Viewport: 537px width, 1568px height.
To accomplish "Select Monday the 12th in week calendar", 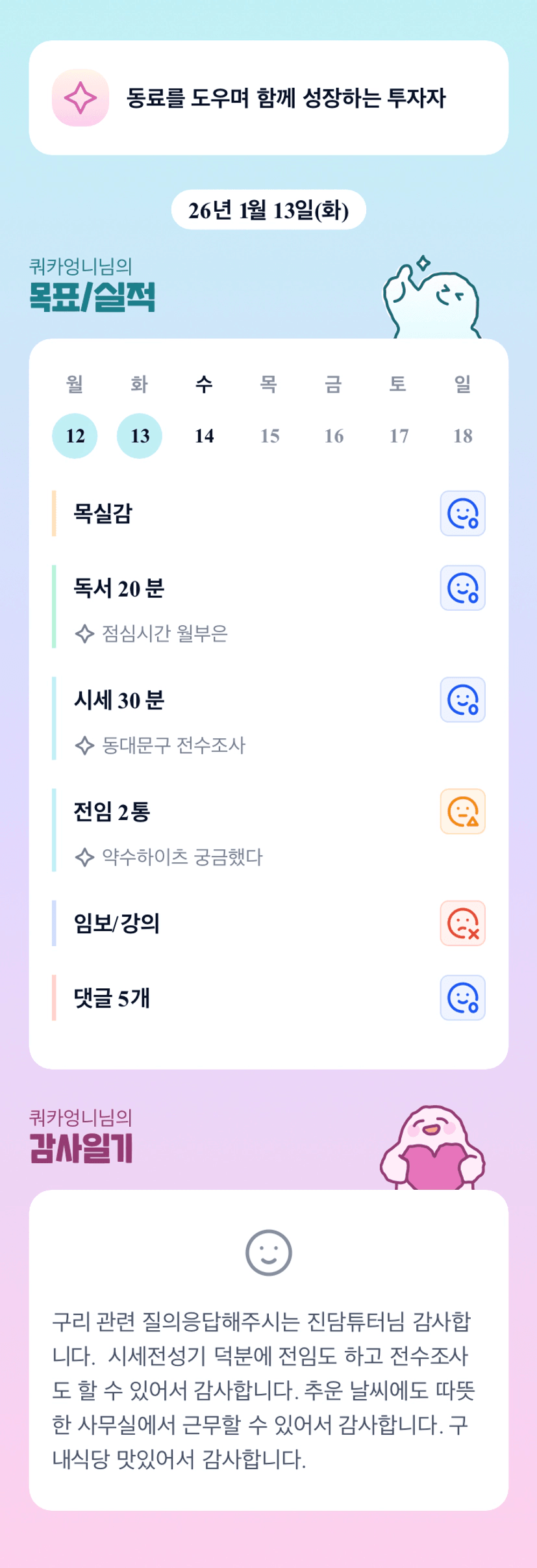I will pos(75,435).
